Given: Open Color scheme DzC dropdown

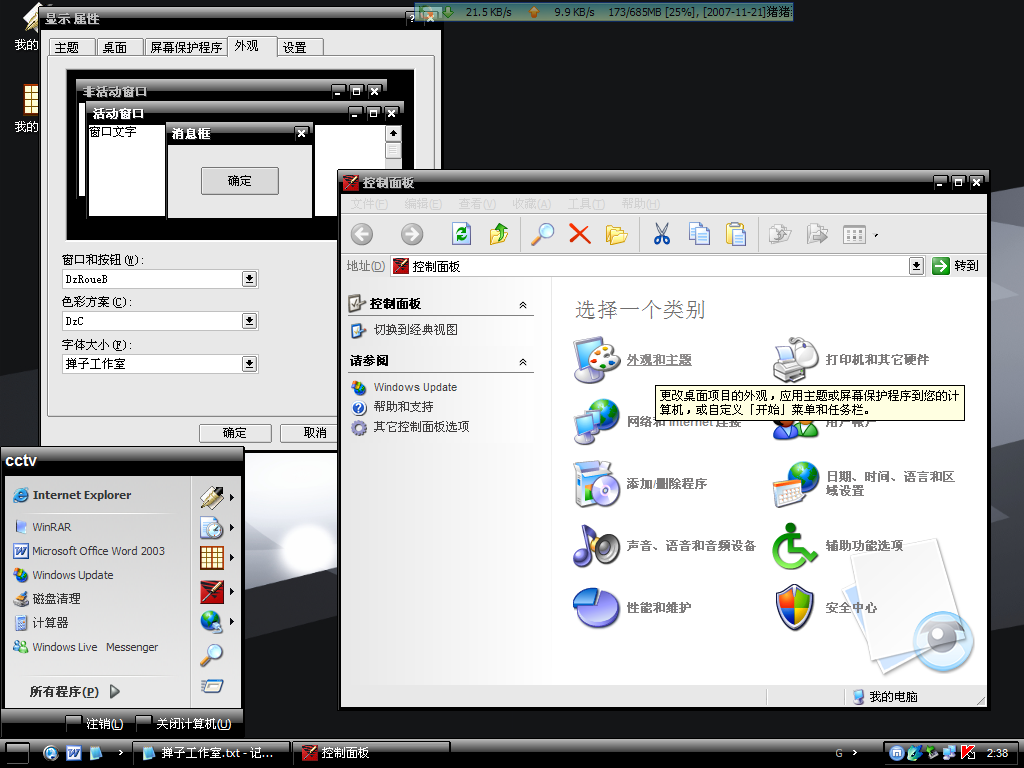Looking at the screenshot, I should [249, 321].
